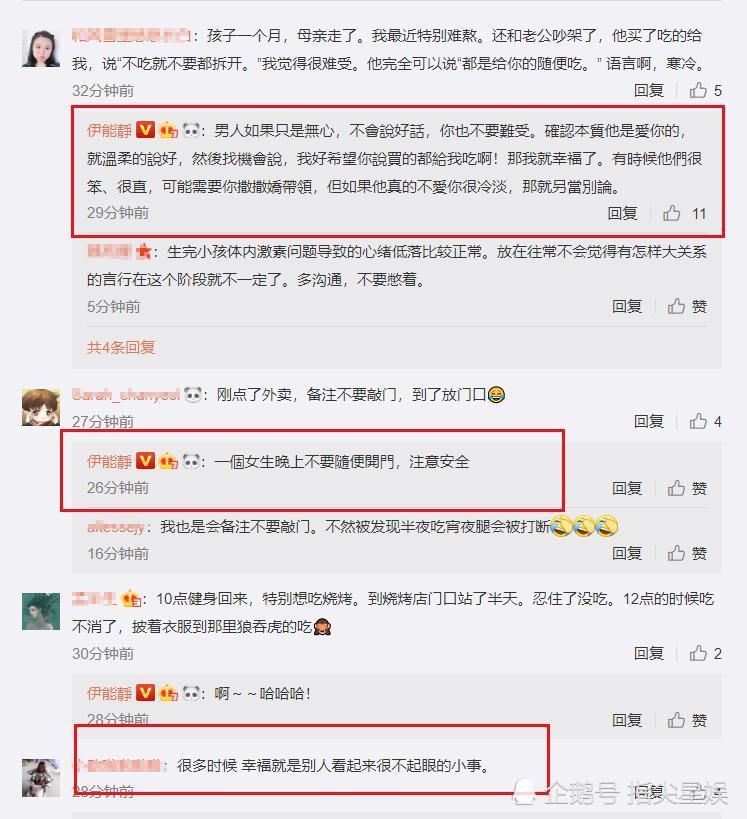View the first commenter's avatar photo
The image size is (747, 819).
point(41,48)
